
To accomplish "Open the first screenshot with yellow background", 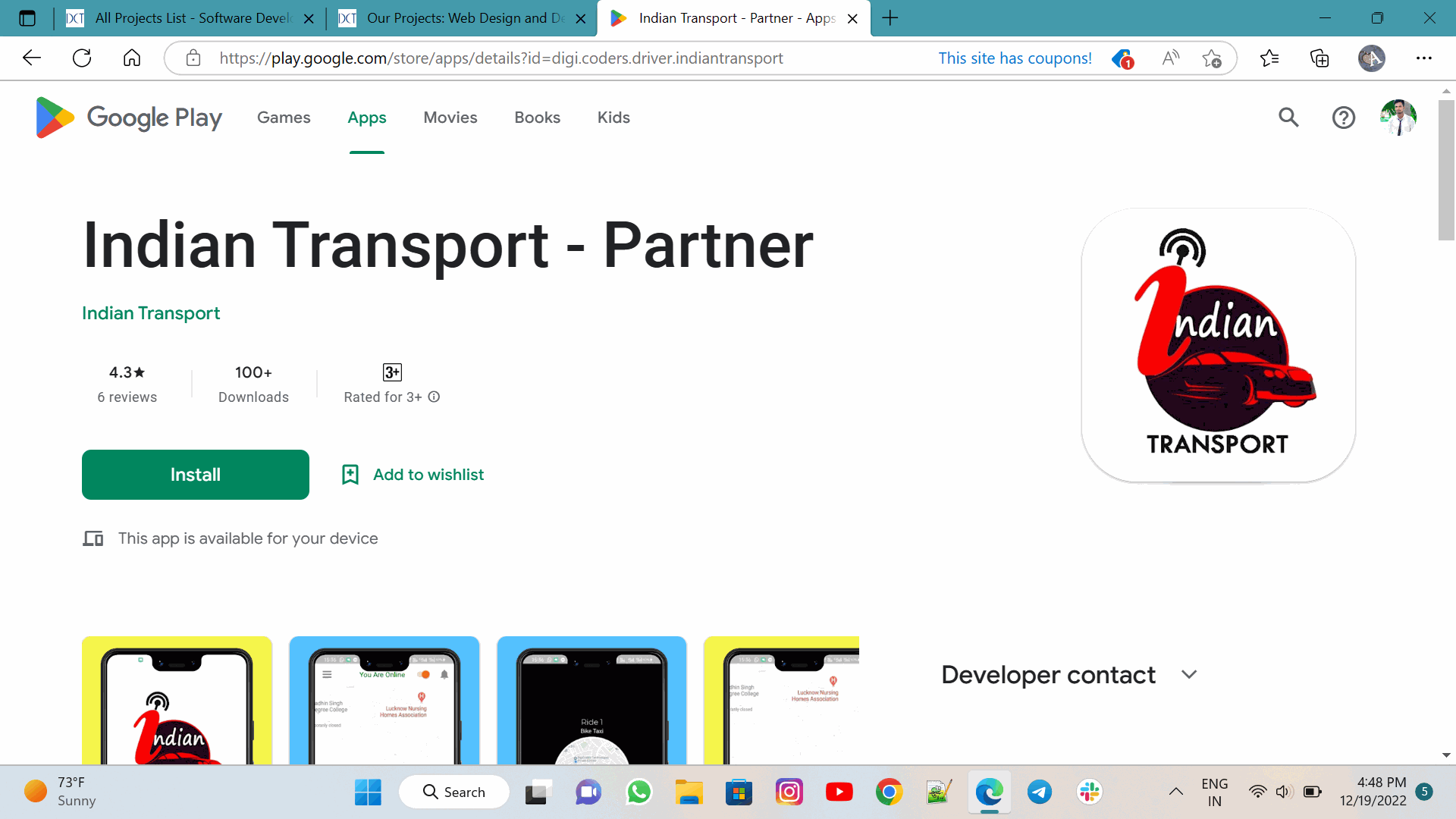I will point(177,700).
